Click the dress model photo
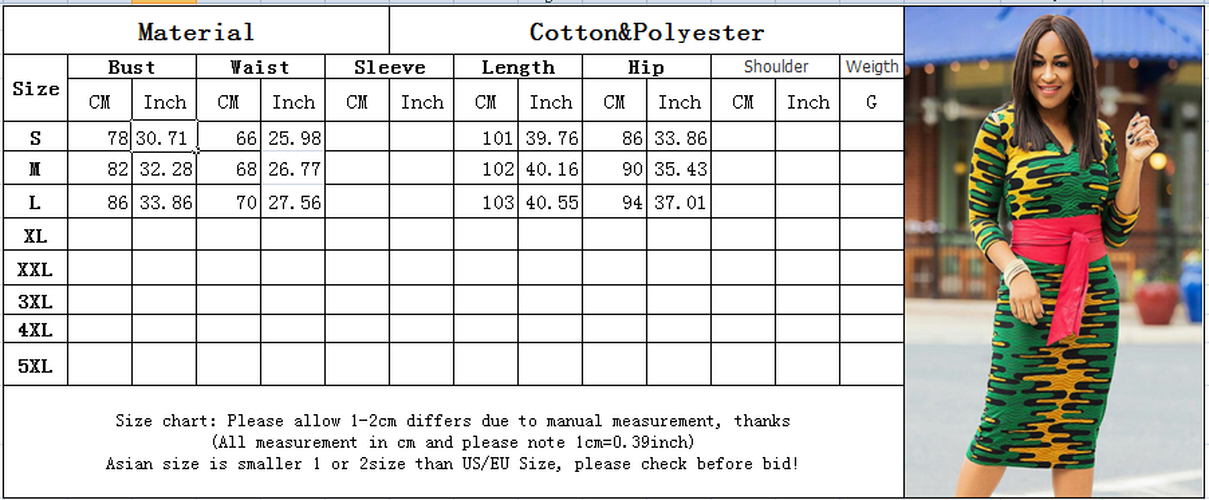This screenshot has height=500, width=1209. (x=1055, y=250)
